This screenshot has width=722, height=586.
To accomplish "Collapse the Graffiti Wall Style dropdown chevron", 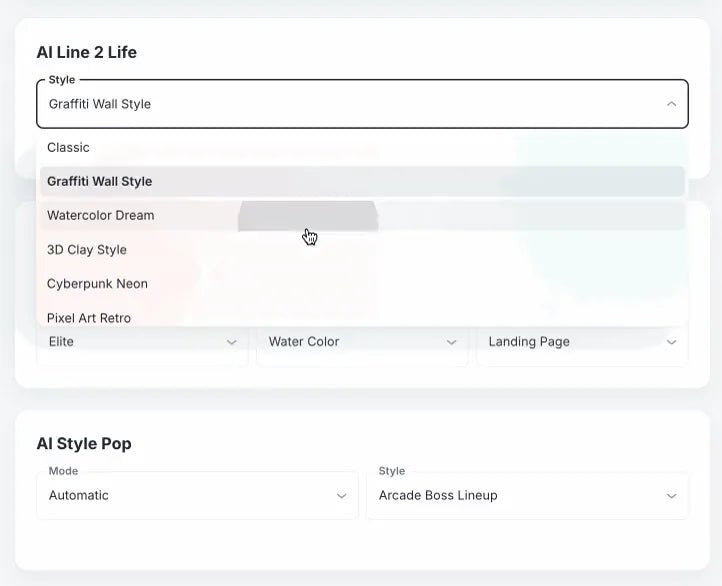I will click(671, 104).
